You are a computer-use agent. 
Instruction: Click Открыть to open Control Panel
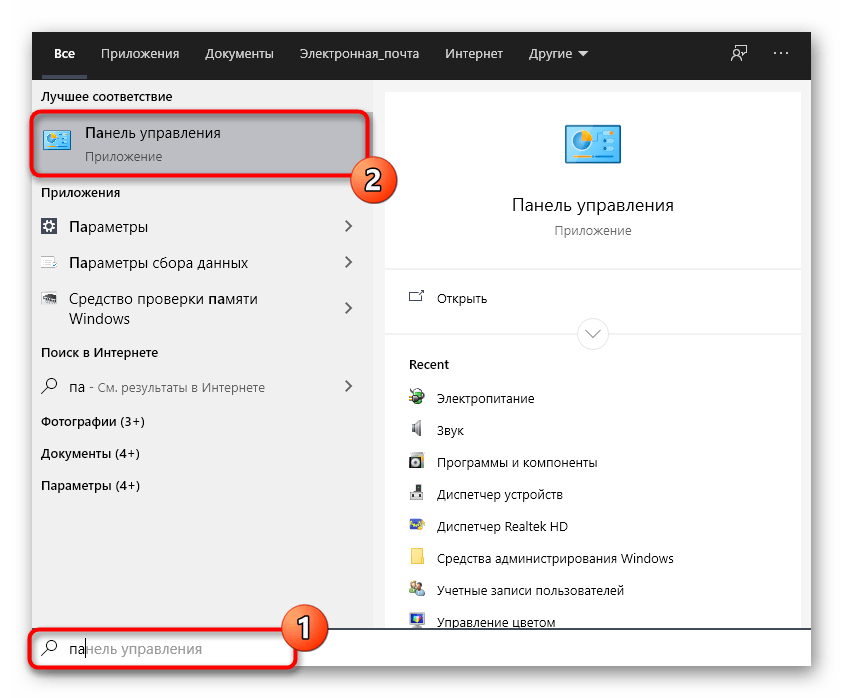pos(461,298)
